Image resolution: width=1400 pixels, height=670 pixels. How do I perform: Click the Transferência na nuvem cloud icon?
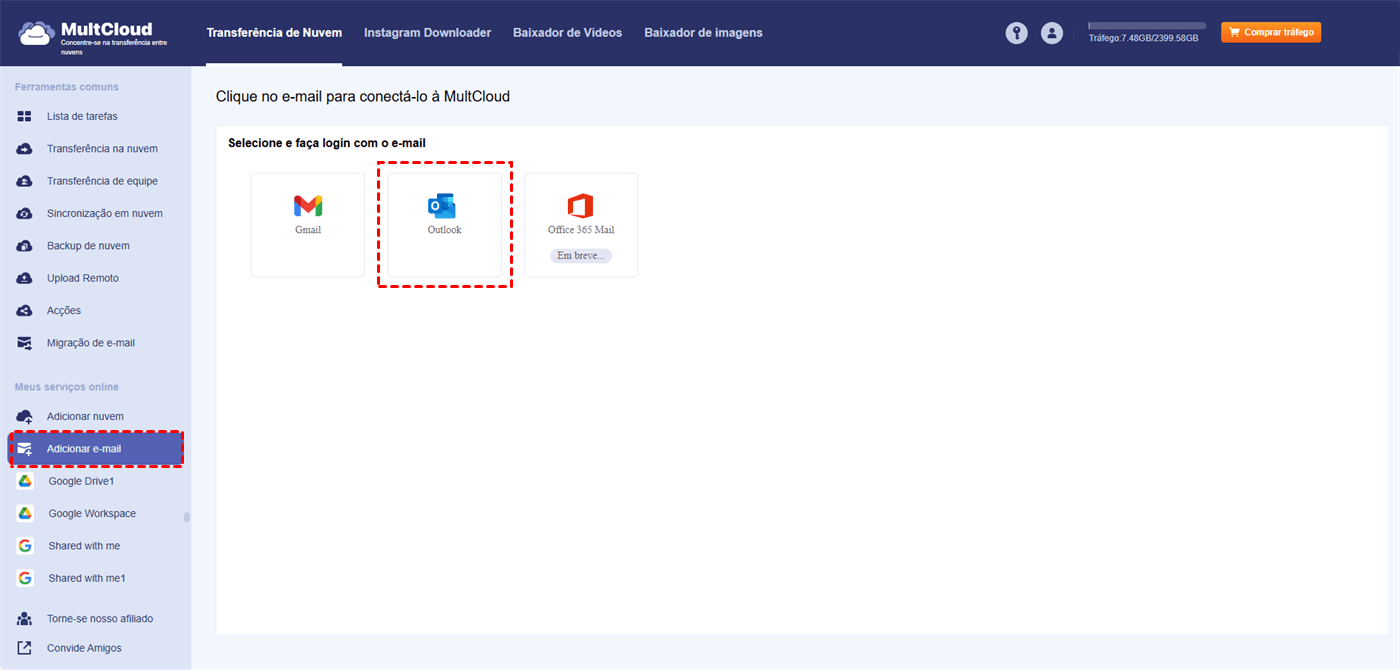pyautogui.click(x=25, y=149)
